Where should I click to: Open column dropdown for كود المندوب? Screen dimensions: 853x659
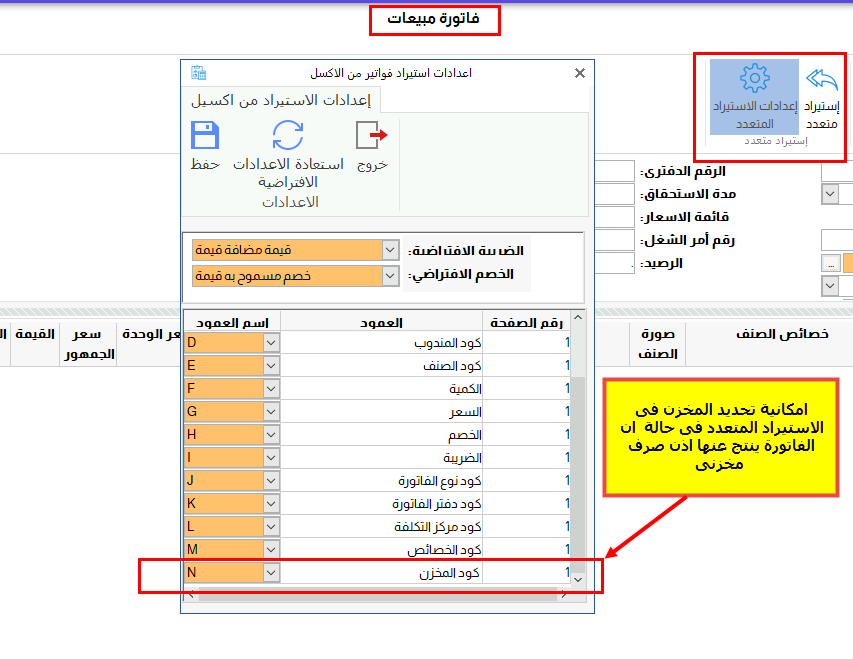(x=271, y=343)
